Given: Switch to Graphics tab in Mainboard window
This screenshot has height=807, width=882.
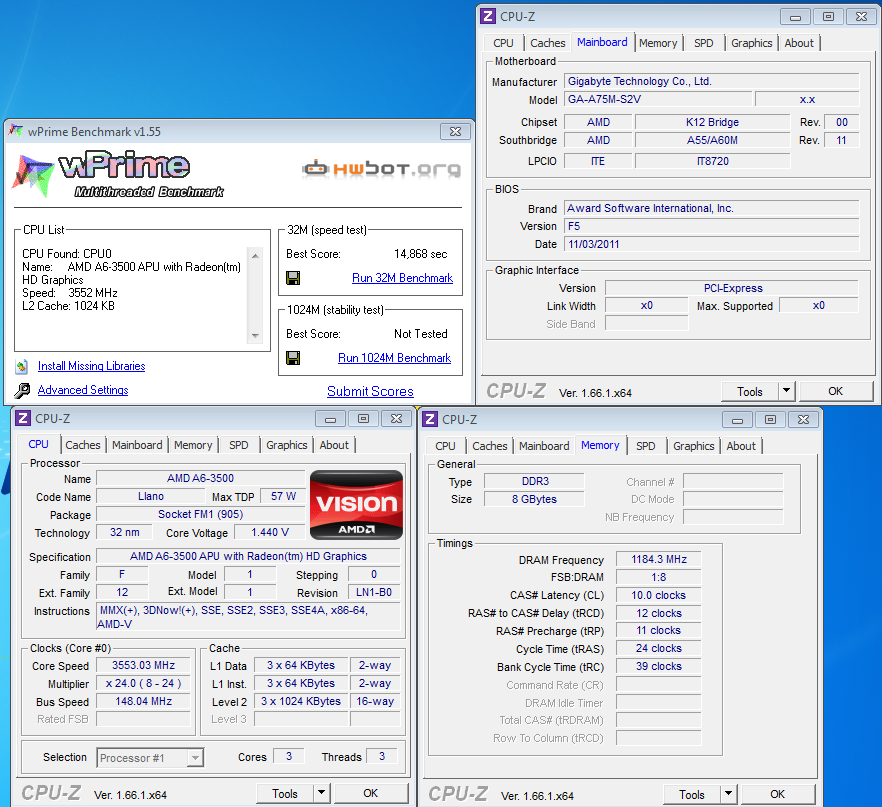Looking at the screenshot, I should (x=752, y=43).
